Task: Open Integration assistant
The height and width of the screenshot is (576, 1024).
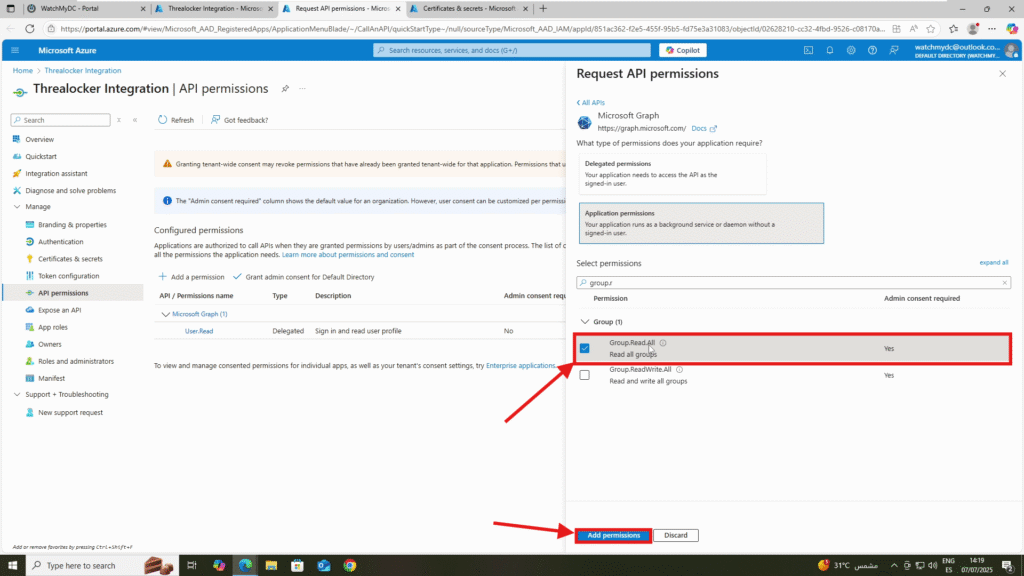Action: [56, 173]
